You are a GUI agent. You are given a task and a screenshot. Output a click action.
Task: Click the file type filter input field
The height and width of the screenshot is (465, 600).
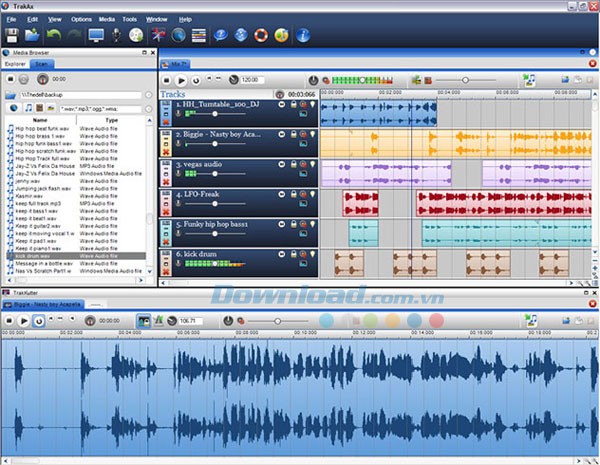99,108
